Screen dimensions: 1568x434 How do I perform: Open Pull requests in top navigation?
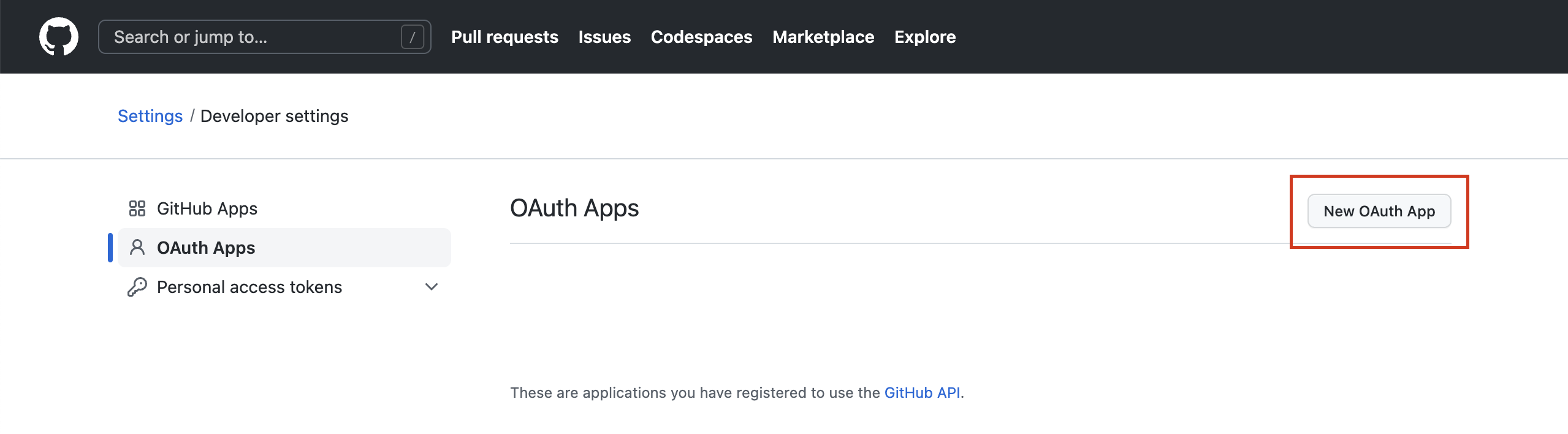[504, 37]
